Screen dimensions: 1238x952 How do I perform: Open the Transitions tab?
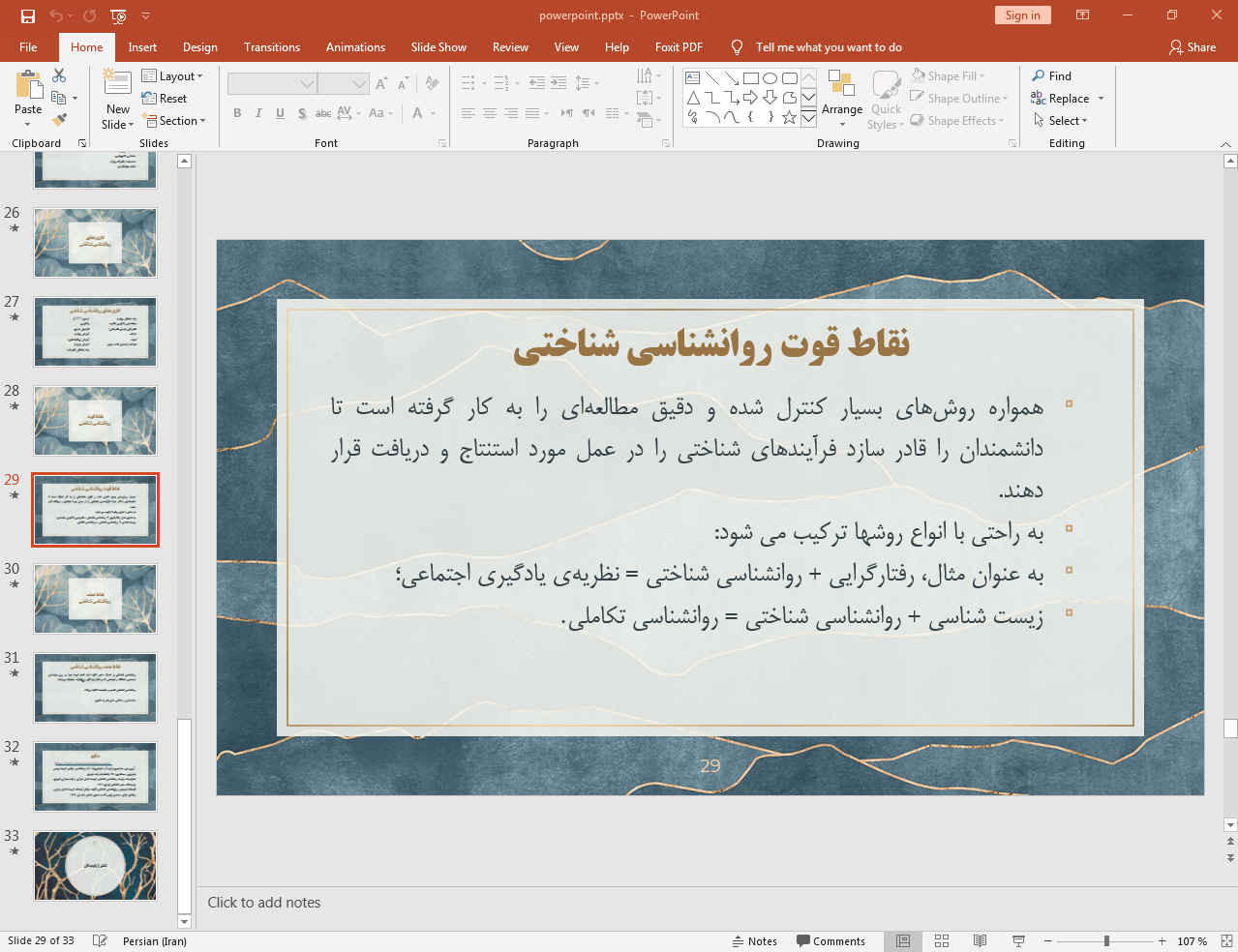coord(272,46)
